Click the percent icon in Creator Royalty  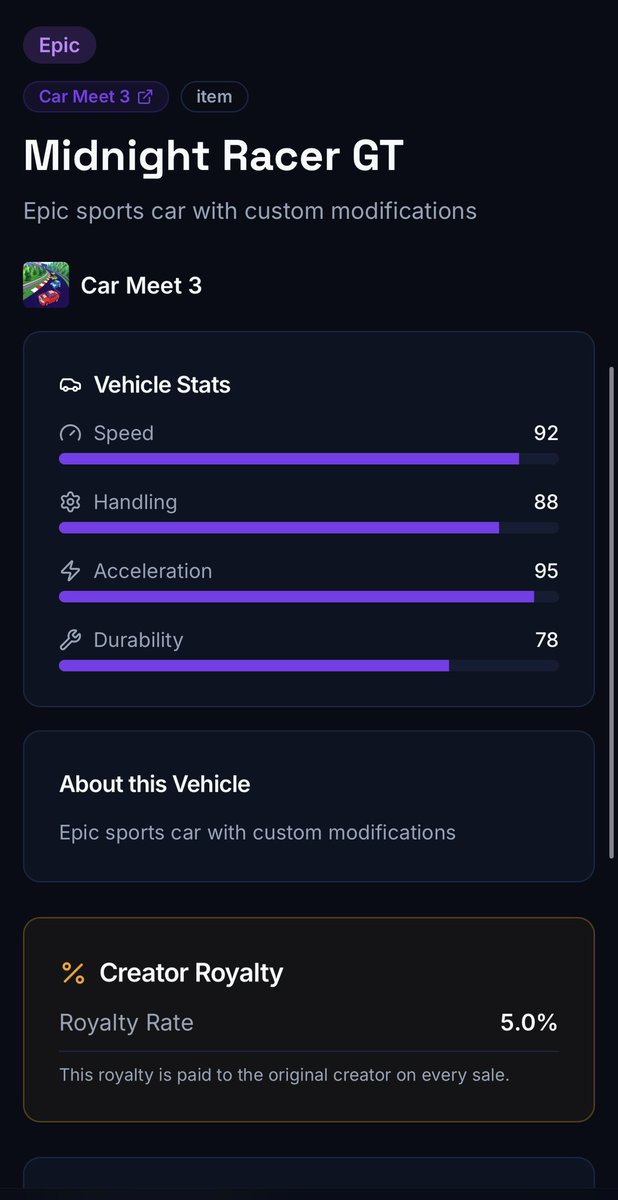pyautogui.click(x=73, y=973)
